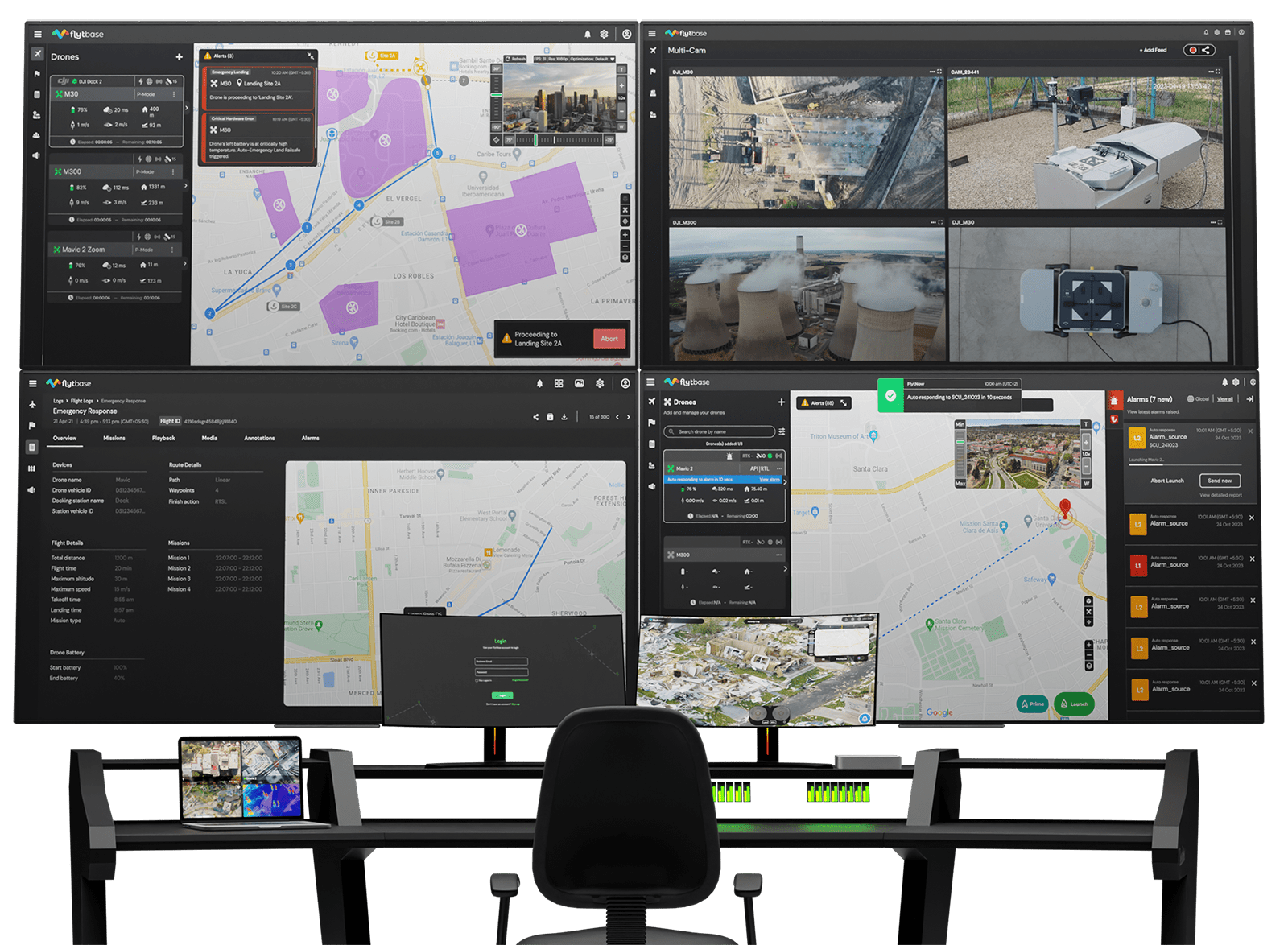
Task: Open three-dot menu on top-left M300 card
Action: [x=173, y=171]
